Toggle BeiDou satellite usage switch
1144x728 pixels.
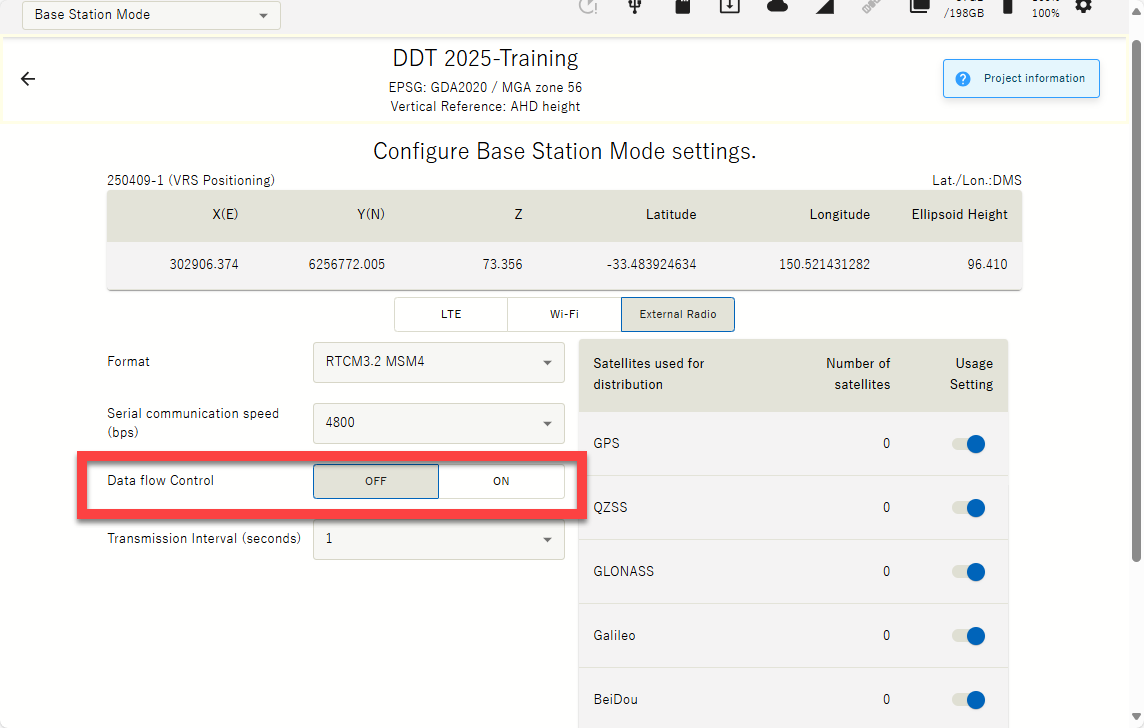969,700
